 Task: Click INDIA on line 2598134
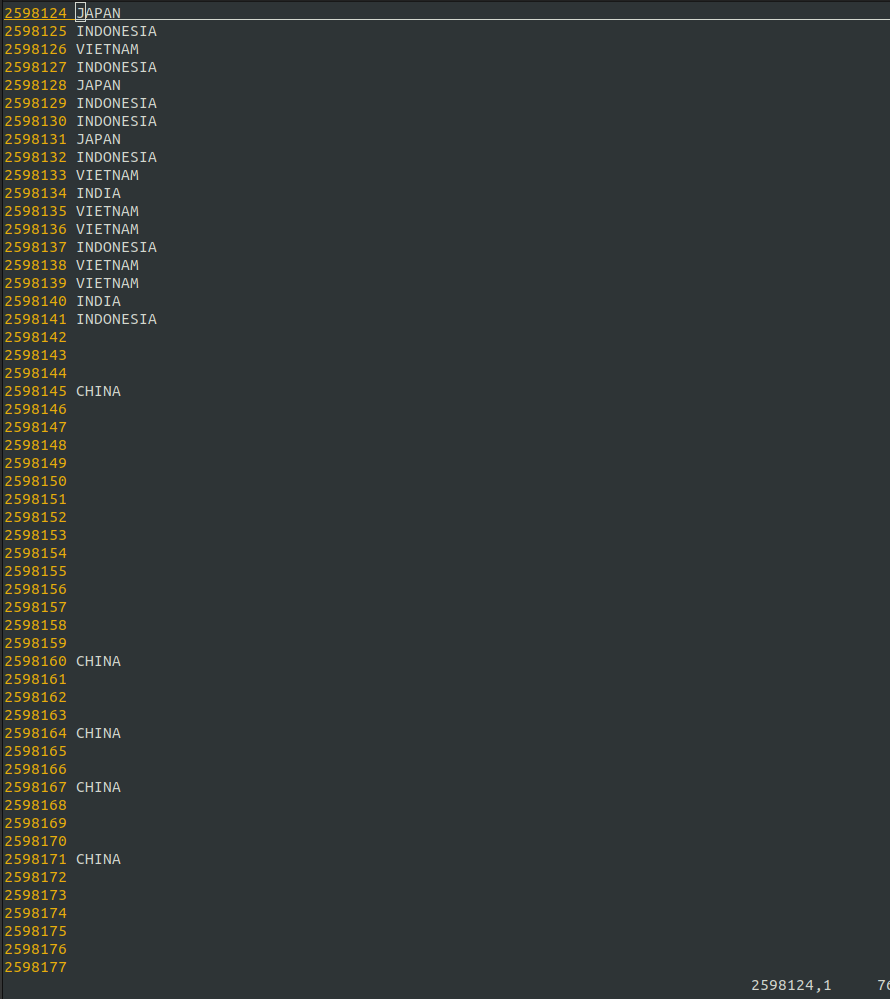click(98, 193)
